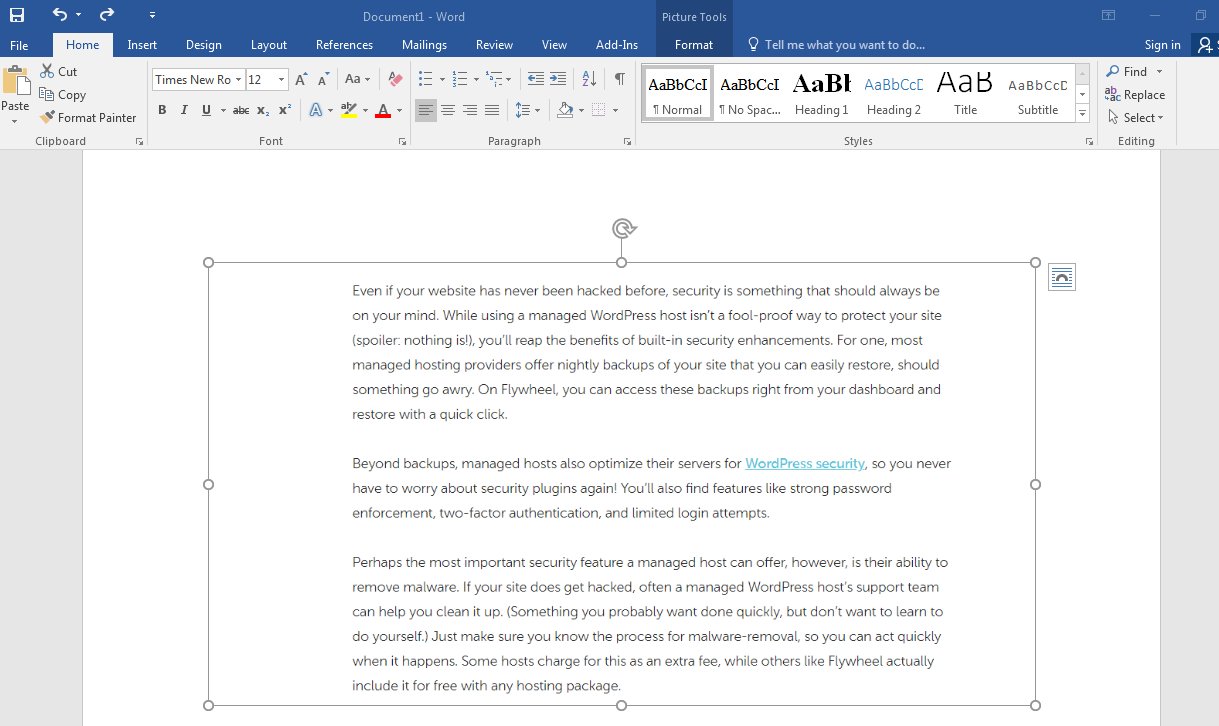This screenshot has width=1219, height=726.
Task: Toggle italic formatting
Action: pos(182,110)
